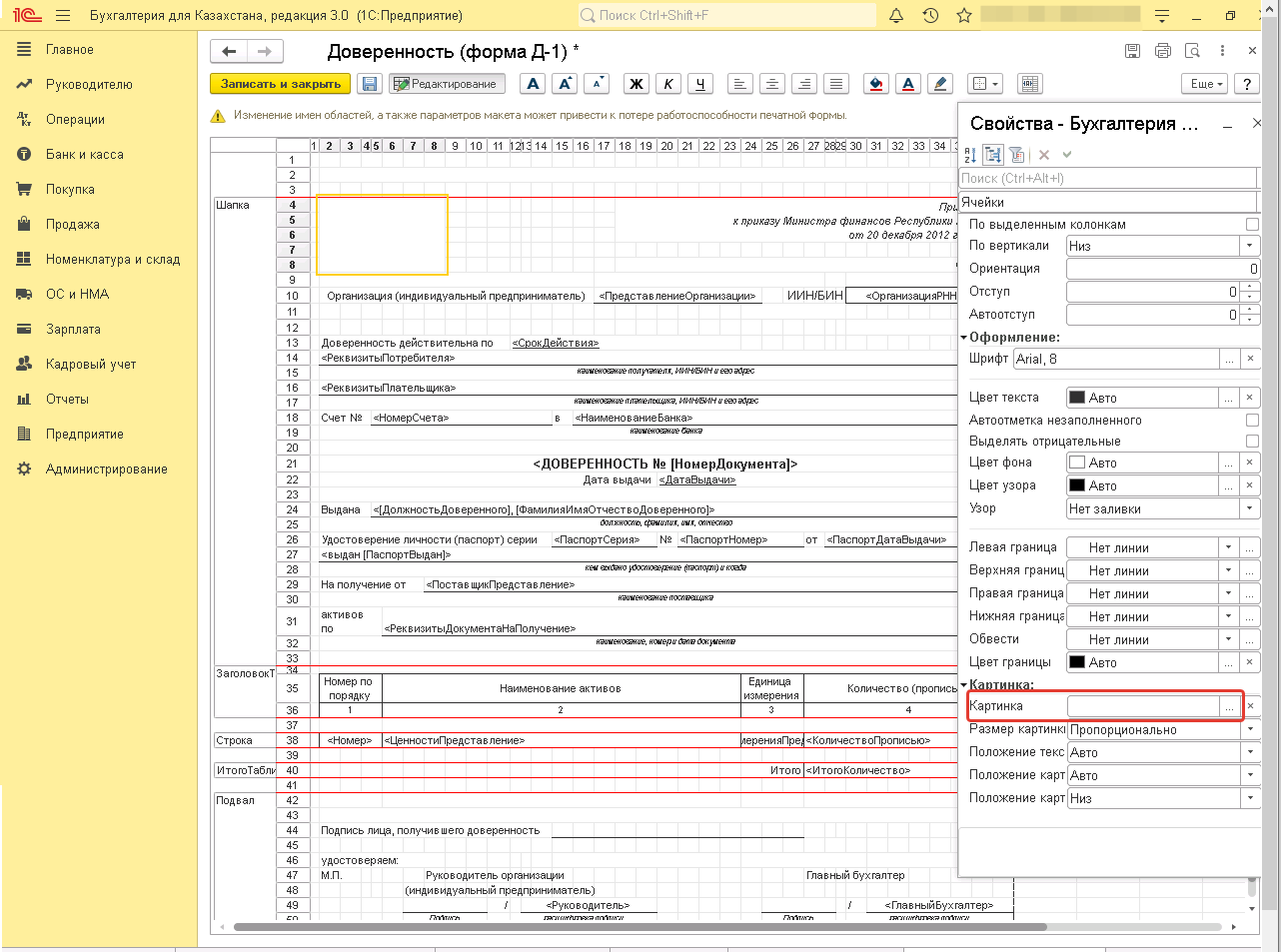The height and width of the screenshot is (952, 1281).
Task: Open 'Левая граница' line dropdown
Action: [x=1229, y=547]
